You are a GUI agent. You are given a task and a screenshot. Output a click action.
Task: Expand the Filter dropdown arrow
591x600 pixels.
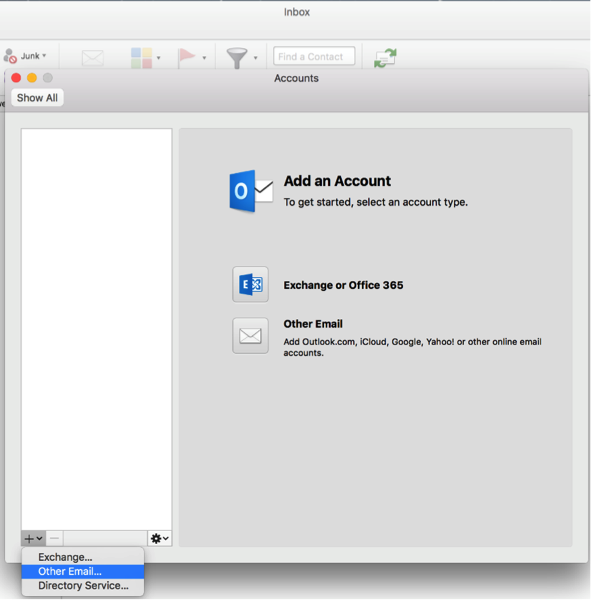click(255, 58)
